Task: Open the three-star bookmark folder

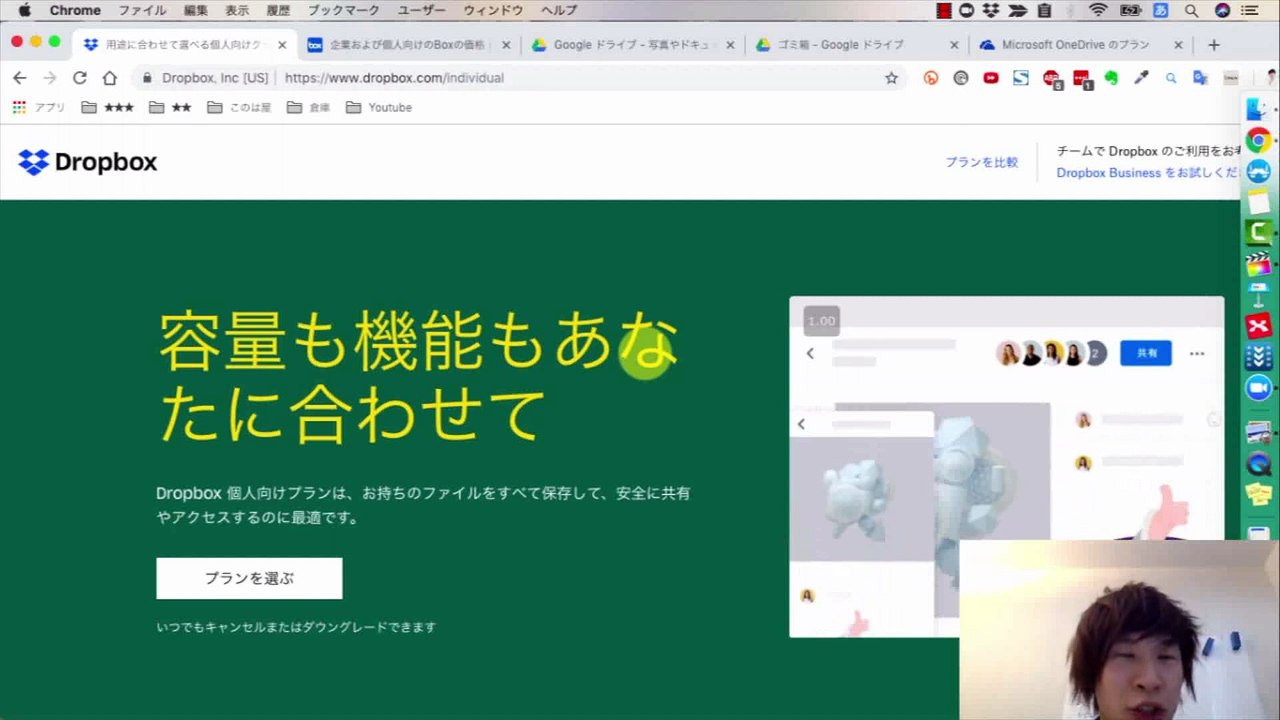Action: click(107, 107)
